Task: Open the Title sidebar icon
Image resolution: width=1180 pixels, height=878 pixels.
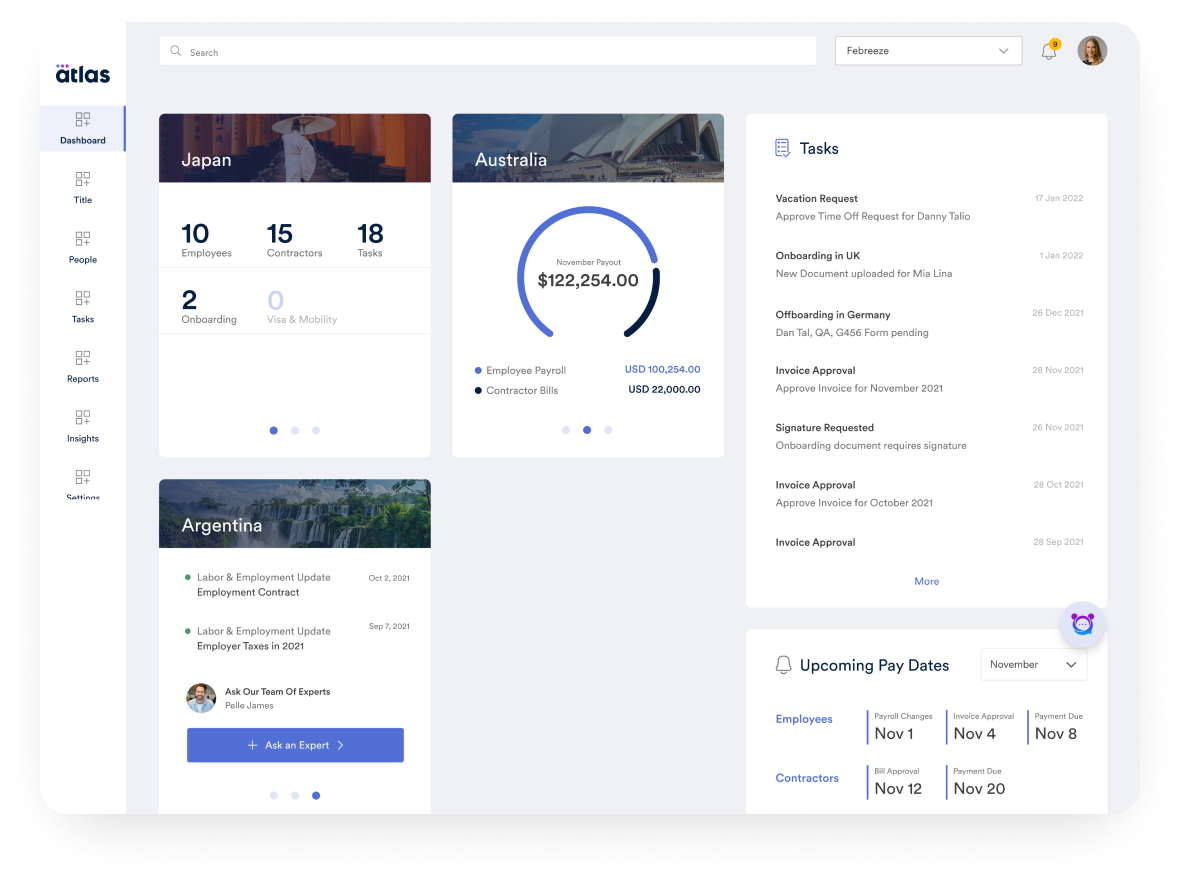Action: [83, 179]
